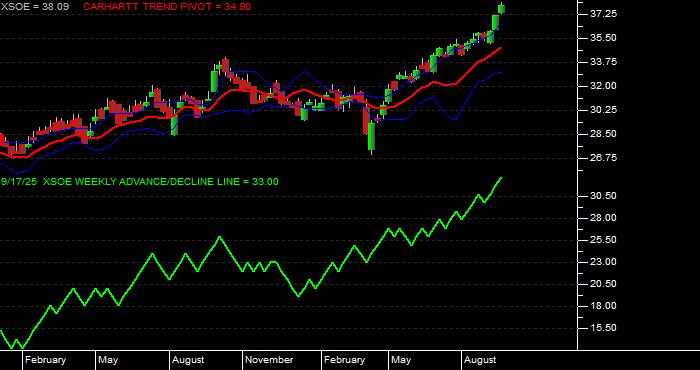This screenshot has height=370, width=700.
Task: Click the first May label on time axis
Action: [x=108, y=360]
